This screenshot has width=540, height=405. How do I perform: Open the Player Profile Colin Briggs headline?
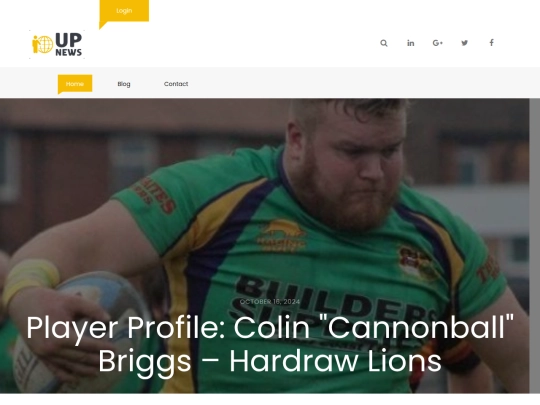coord(270,344)
